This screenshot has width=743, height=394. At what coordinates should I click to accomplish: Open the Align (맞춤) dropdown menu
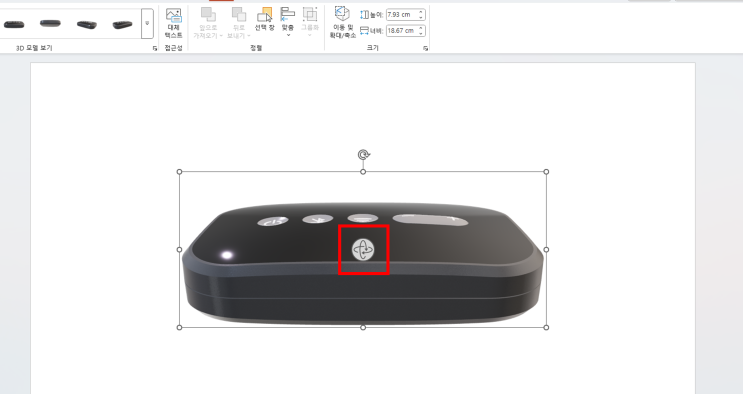pyautogui.click(x=288, y=22)
